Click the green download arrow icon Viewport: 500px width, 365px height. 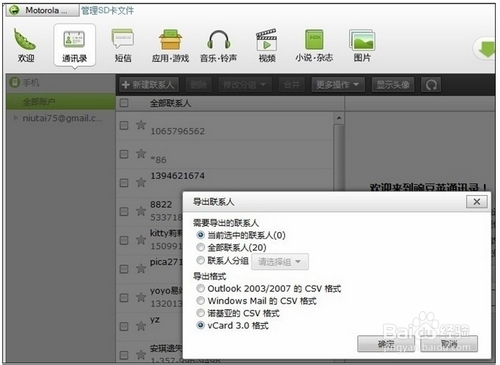click(x=486, y=49)
